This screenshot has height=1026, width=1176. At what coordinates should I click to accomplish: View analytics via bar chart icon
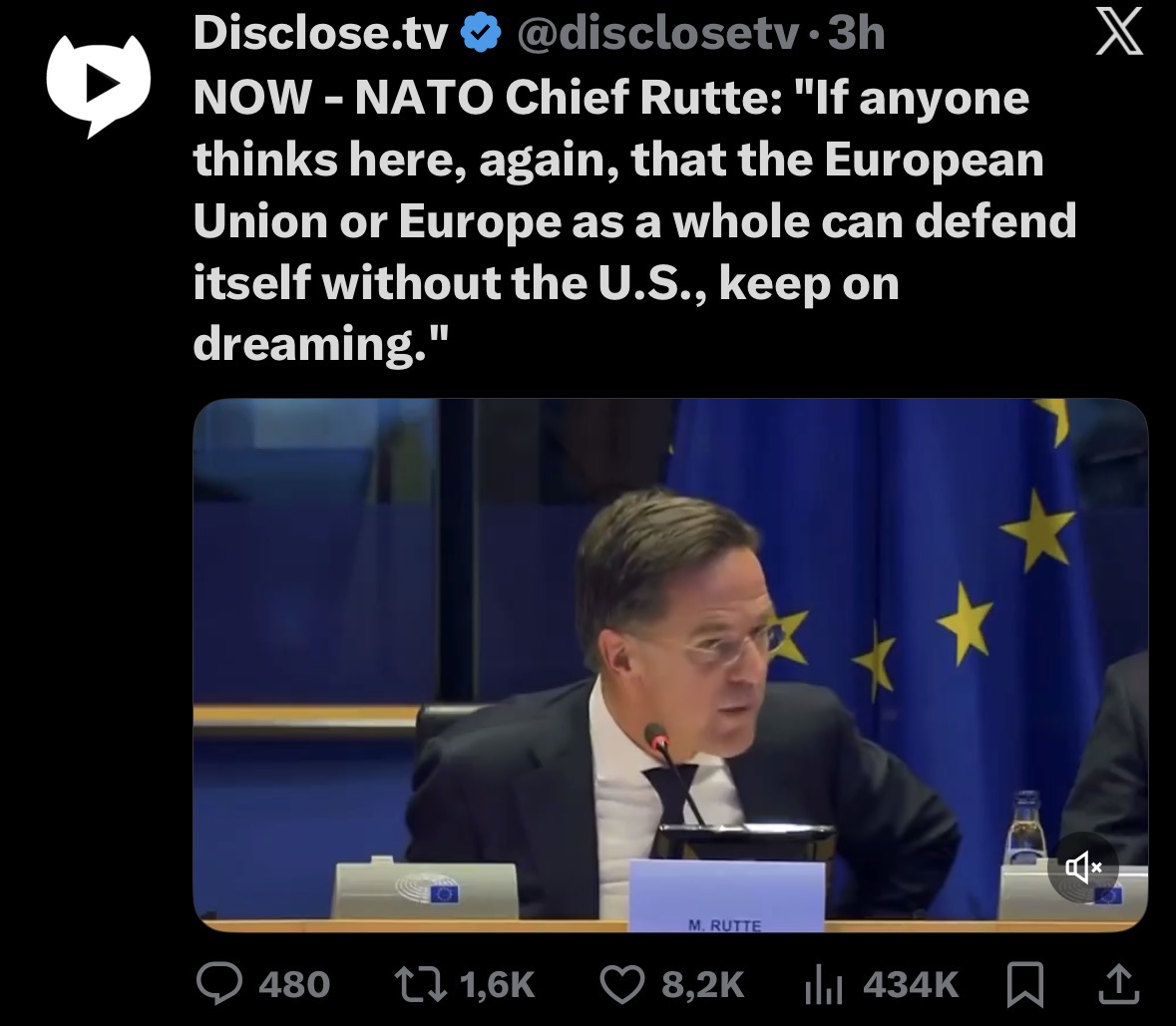[x=824, y=986]
